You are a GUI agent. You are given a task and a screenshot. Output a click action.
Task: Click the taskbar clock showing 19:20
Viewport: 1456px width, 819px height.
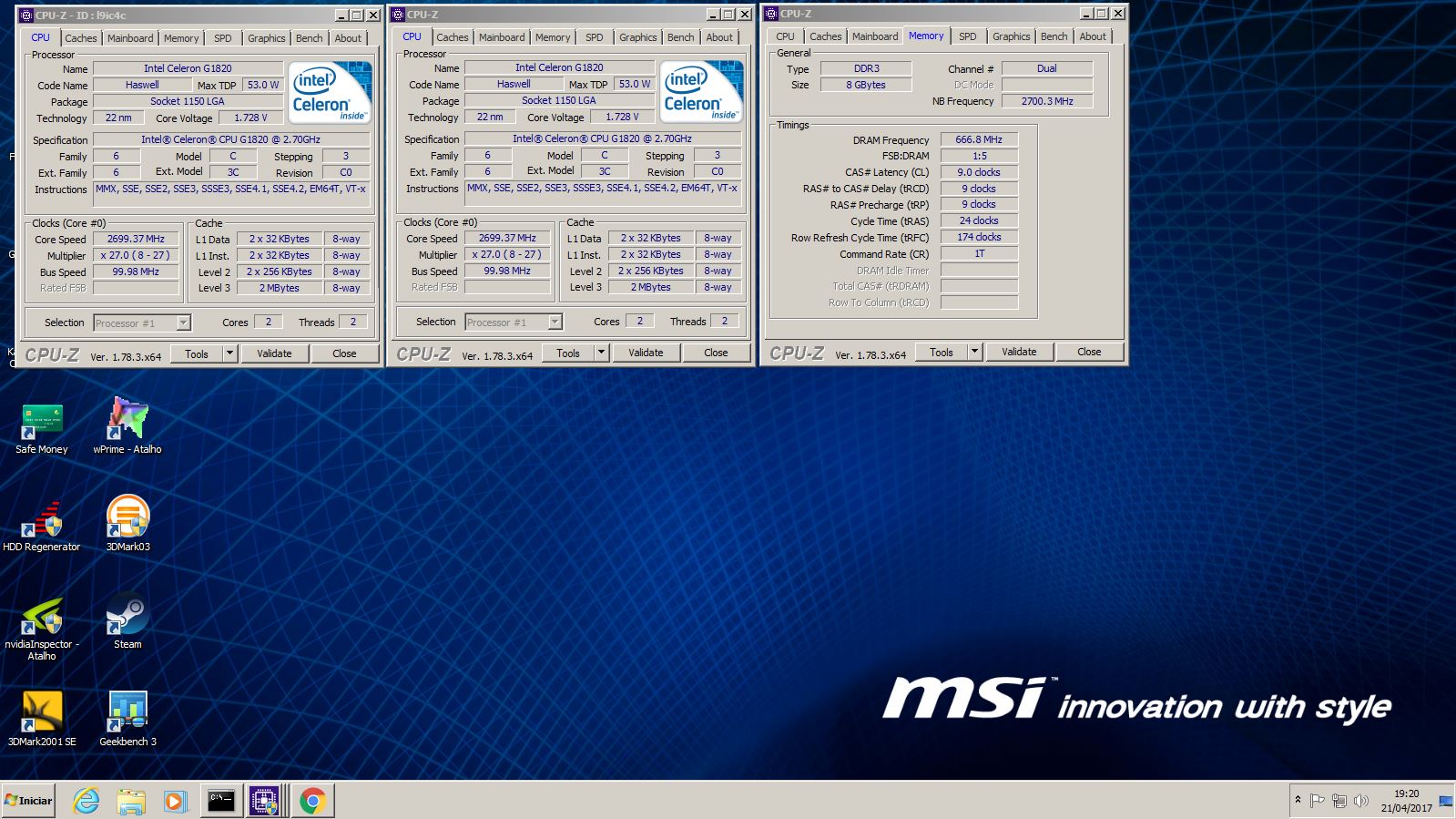(x=1406, y=801)
